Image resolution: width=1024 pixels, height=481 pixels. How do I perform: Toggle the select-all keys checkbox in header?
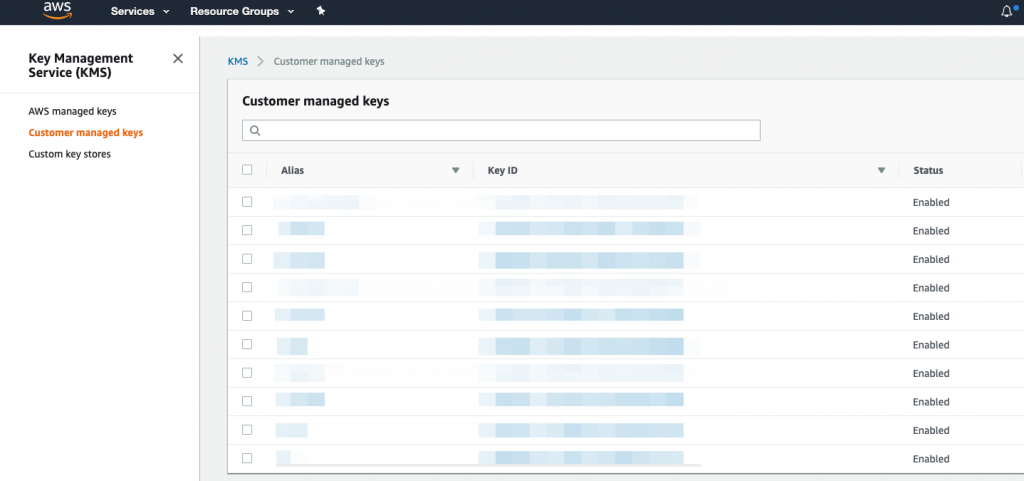[x=248, y=170]
